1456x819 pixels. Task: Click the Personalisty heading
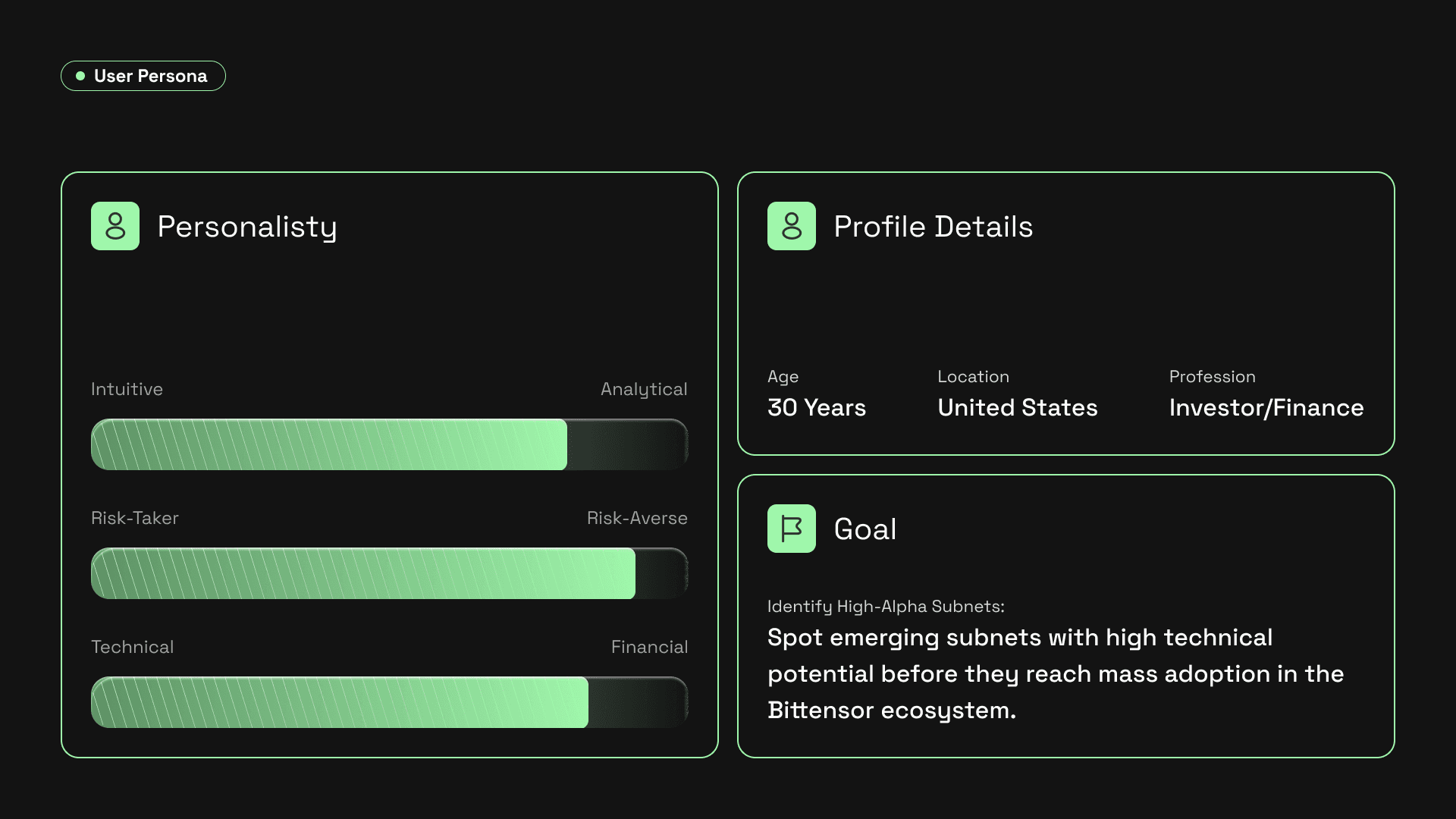pyautogui.click(x=247, y=227)
